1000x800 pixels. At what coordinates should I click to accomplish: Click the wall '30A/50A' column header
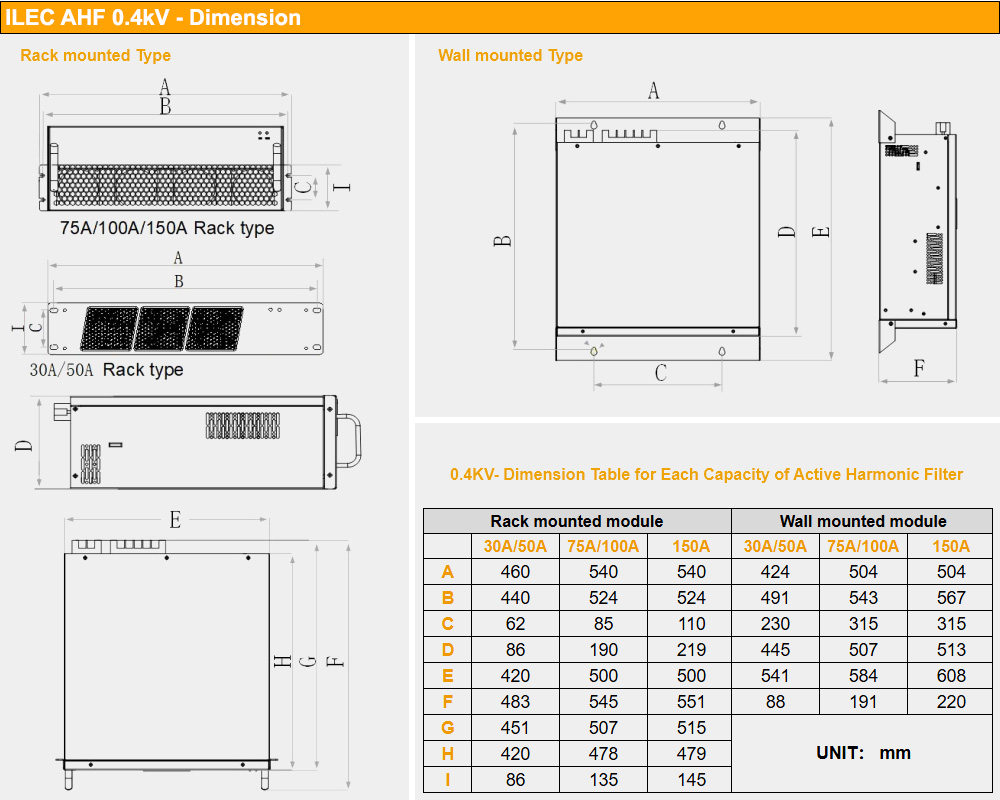(776, 547)
